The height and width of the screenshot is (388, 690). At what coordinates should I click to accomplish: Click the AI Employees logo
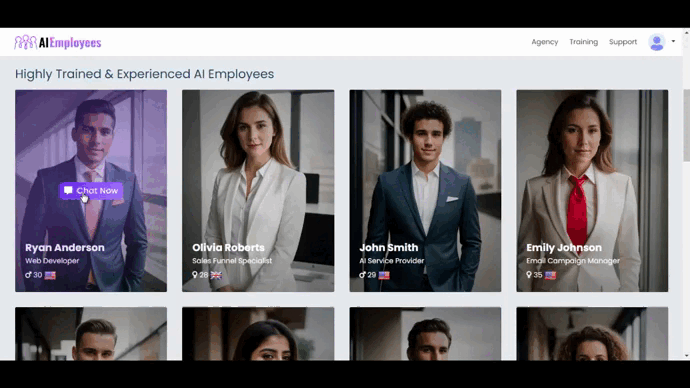(58, 42)
